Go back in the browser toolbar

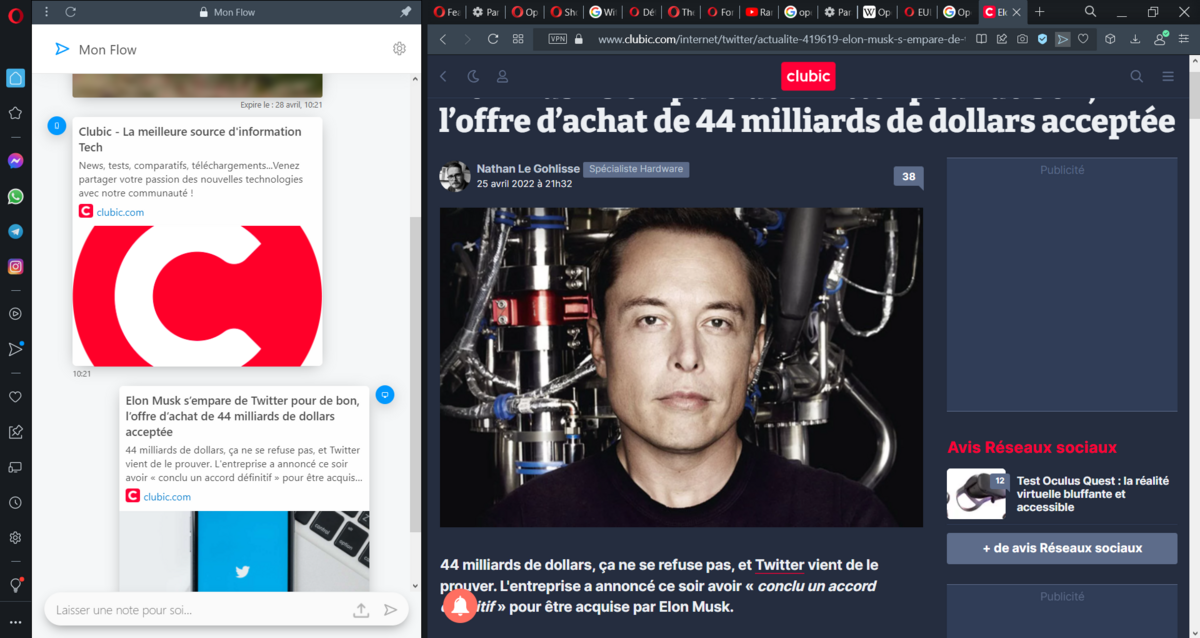point(442,39)
